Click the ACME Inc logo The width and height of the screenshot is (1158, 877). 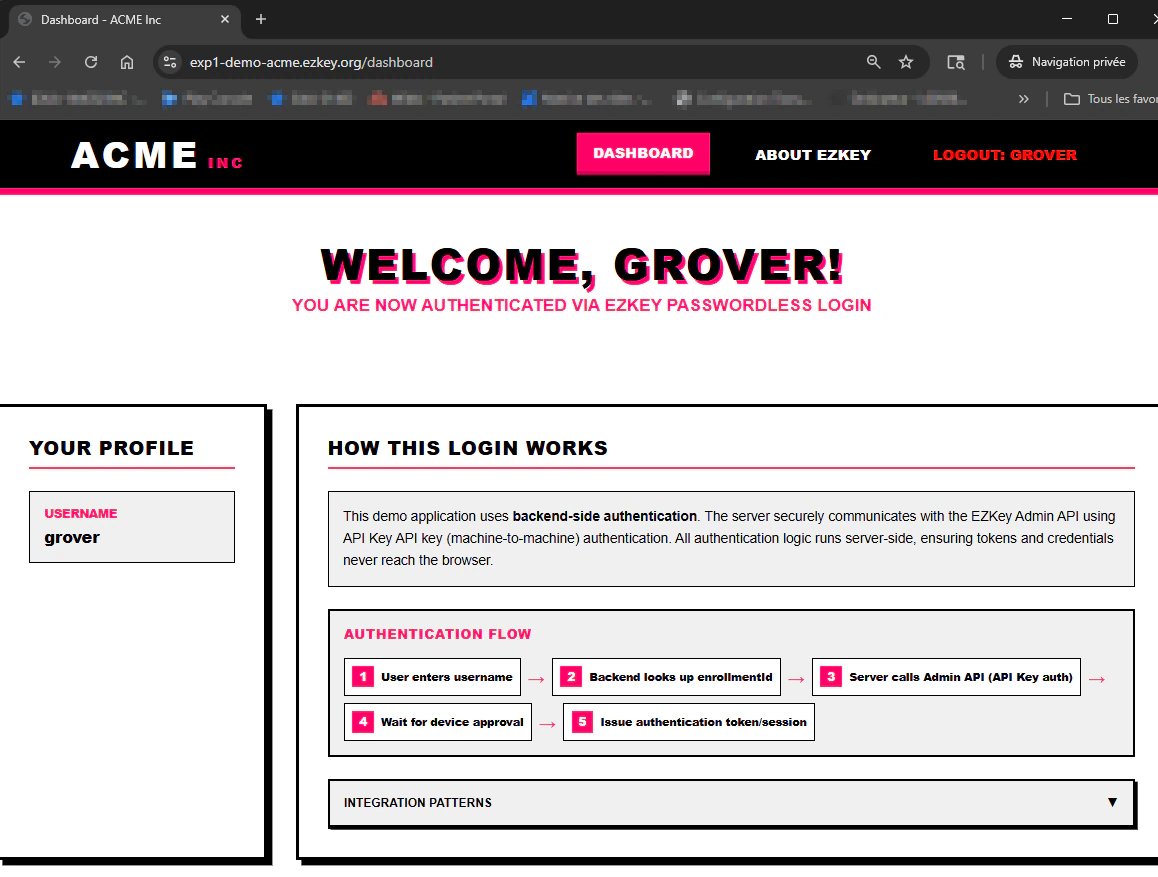[157, 156]
